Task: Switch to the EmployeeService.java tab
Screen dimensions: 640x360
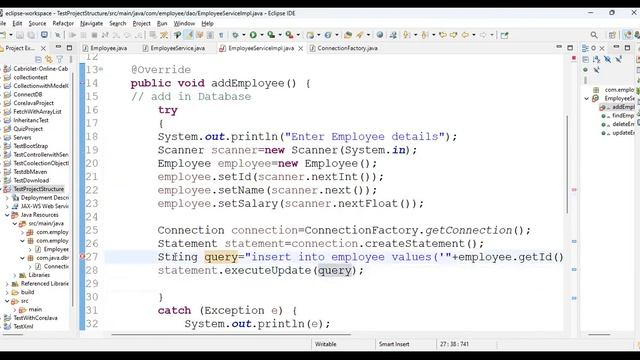Action: [174, 48]
